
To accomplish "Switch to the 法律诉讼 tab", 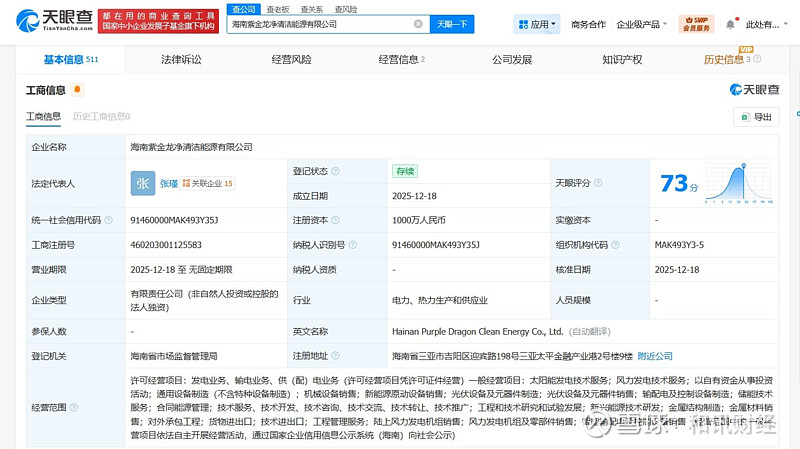I will click(x=181, y=60).
